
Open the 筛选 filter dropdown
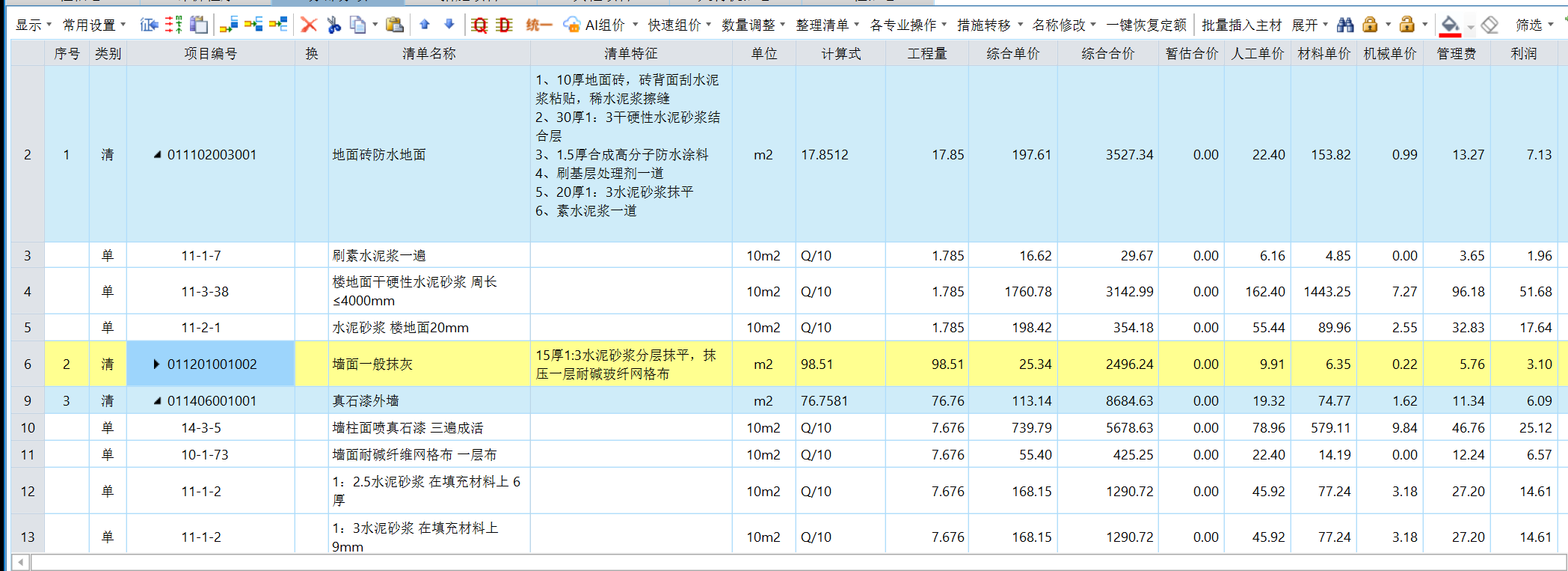click(1534, 25)
